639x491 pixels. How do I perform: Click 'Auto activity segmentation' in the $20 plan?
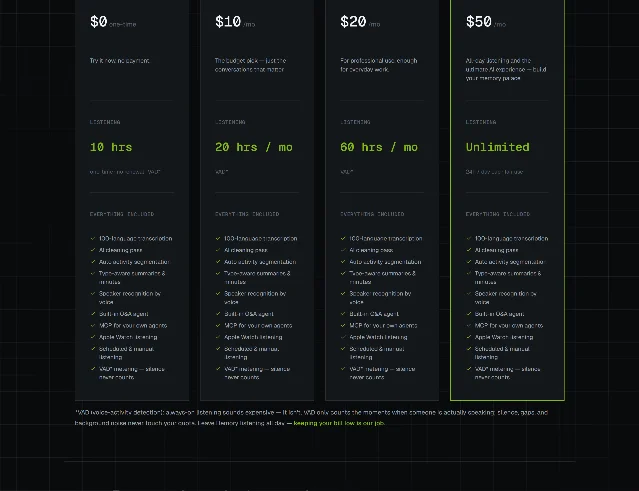(385, 262)
